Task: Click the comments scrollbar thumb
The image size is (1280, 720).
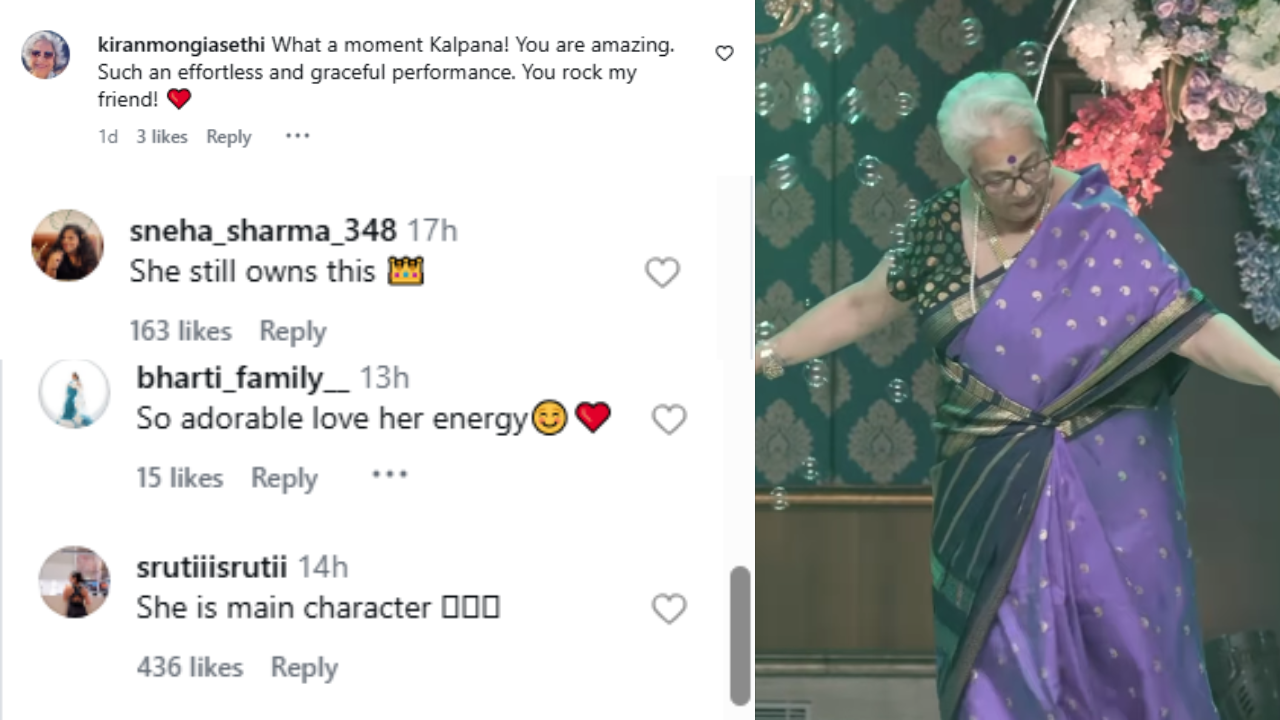Action: (740, 635)
